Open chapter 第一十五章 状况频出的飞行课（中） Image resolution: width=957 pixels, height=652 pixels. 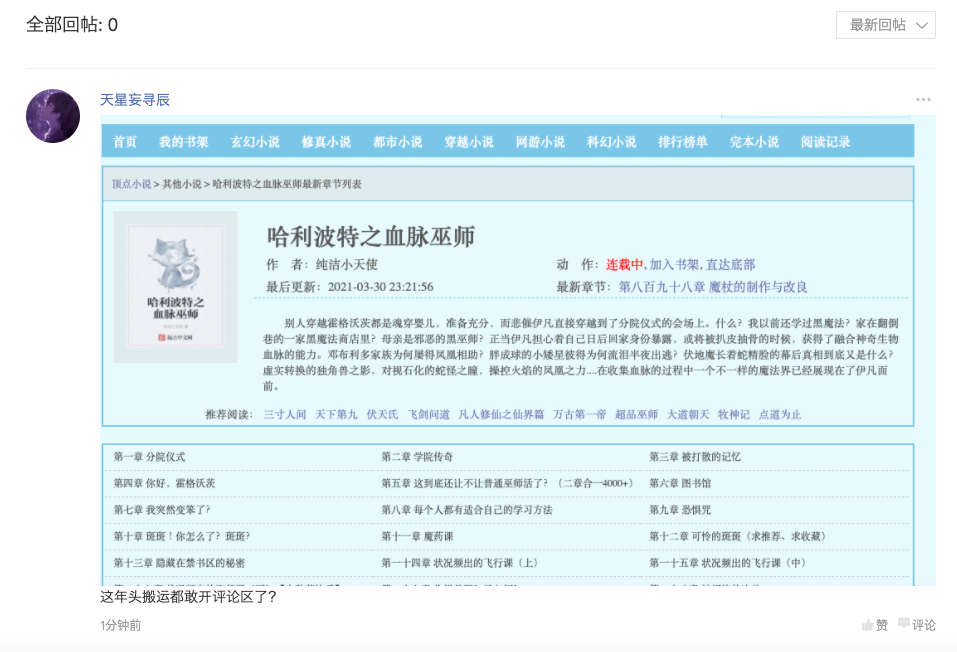729,563
